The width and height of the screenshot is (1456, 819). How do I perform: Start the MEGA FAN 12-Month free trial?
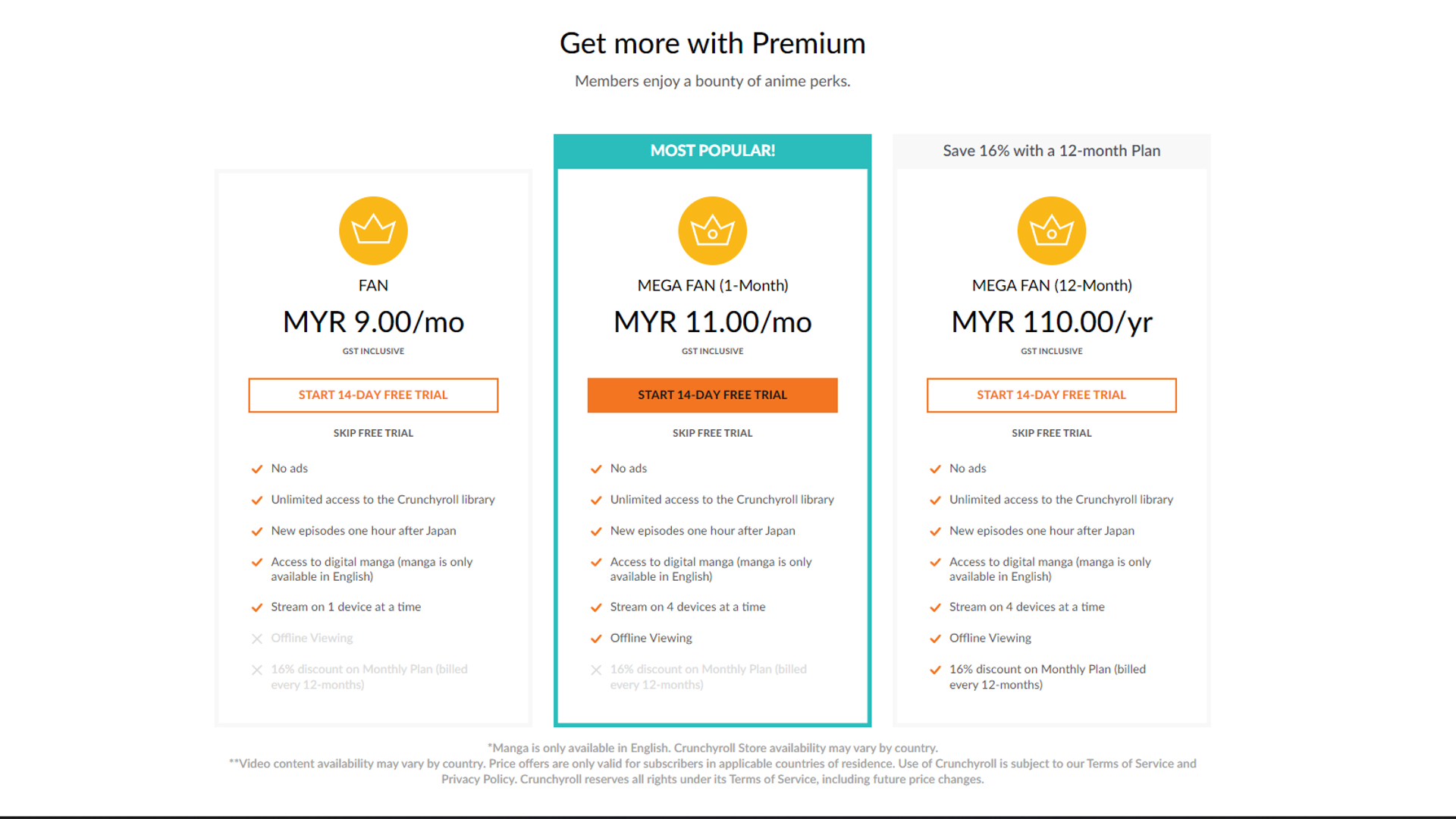(x=1051, y=395)
